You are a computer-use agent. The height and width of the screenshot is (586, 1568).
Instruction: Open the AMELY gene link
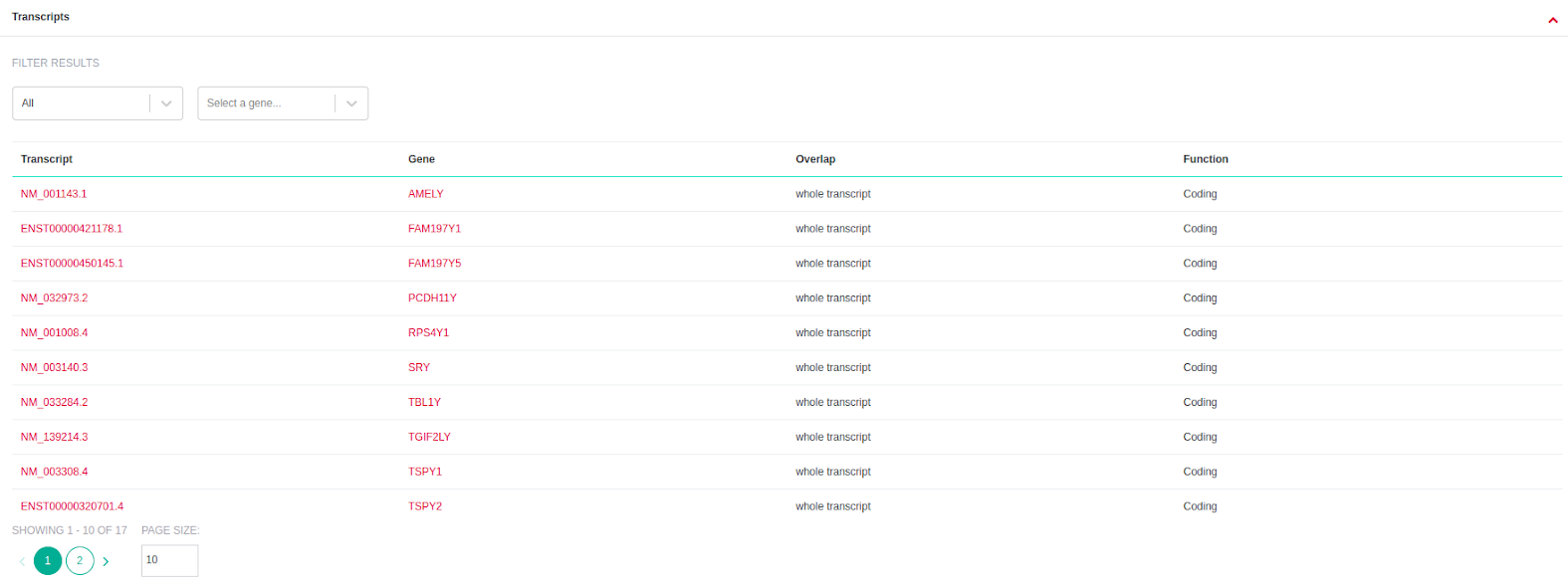(x=425, y=194)
